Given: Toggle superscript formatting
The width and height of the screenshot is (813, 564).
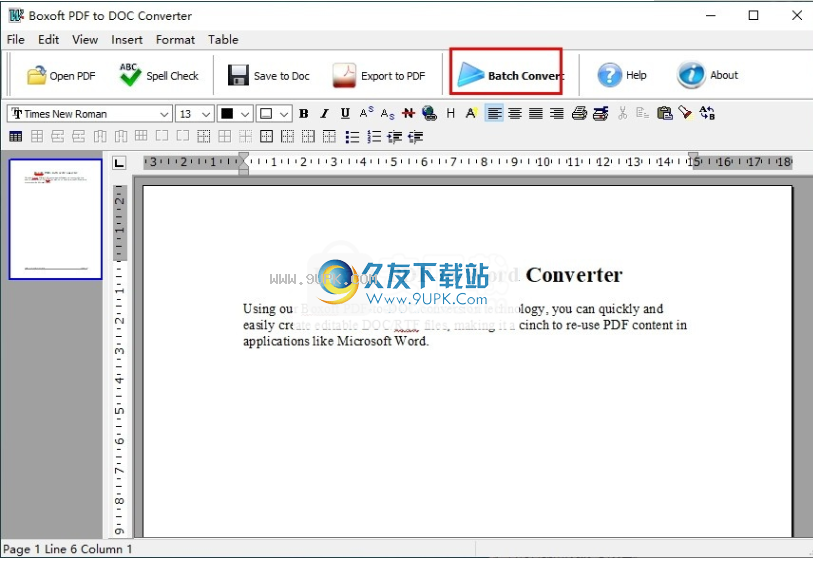Looking at the screenshot, I should [367, 113].
